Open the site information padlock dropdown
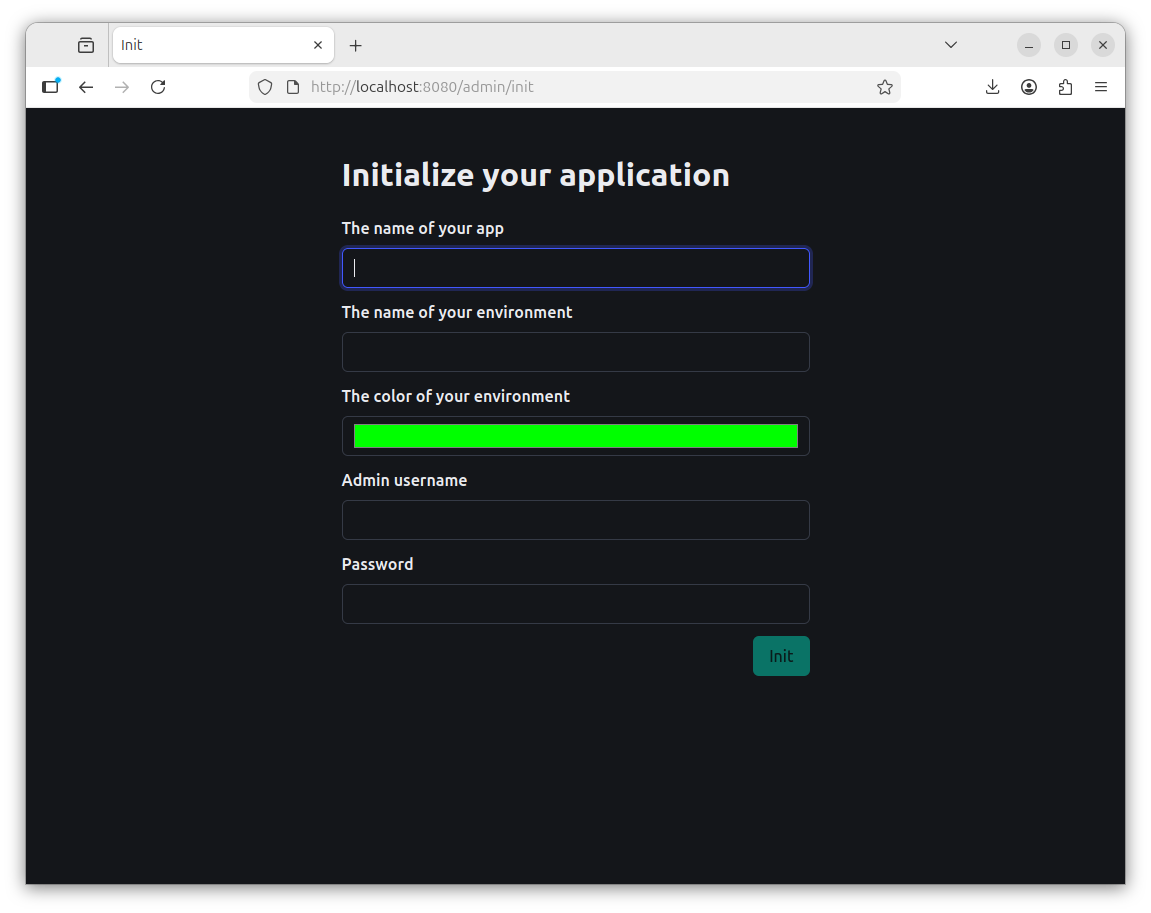The image size is (1151, 913). click(x=291, y=87)
